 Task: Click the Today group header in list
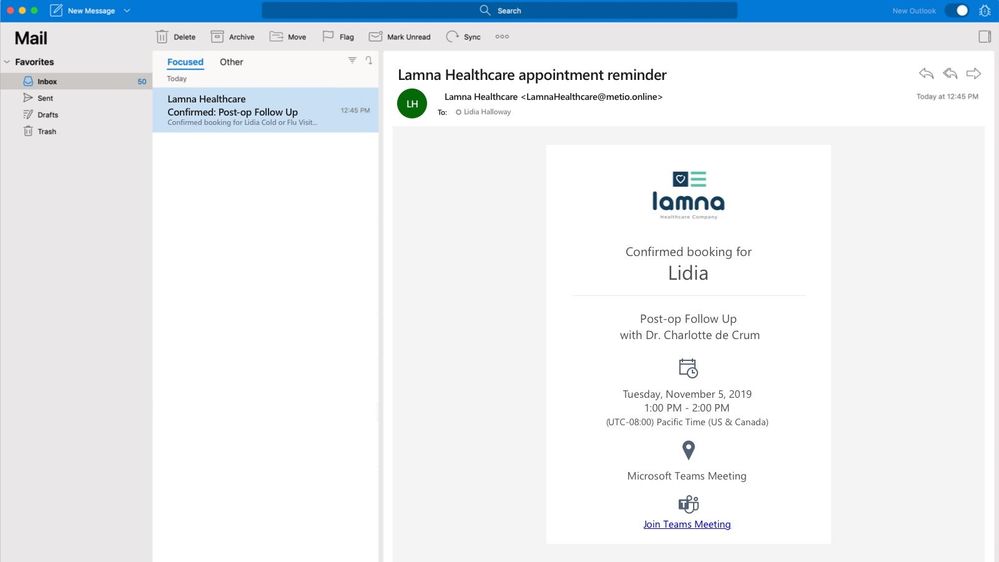click(176, 79)
